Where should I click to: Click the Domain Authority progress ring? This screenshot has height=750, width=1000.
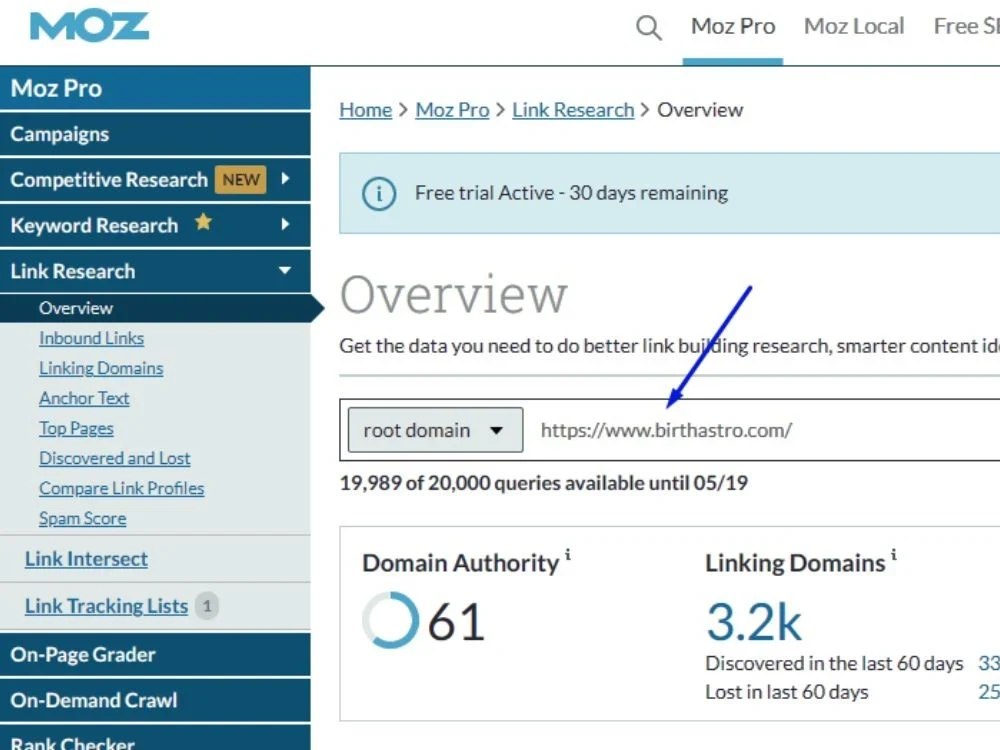click(x=390, y=620)
